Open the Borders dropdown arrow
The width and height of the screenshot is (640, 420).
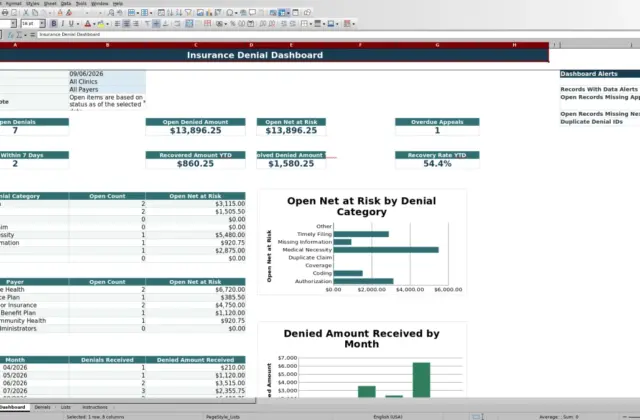(311, 24)
